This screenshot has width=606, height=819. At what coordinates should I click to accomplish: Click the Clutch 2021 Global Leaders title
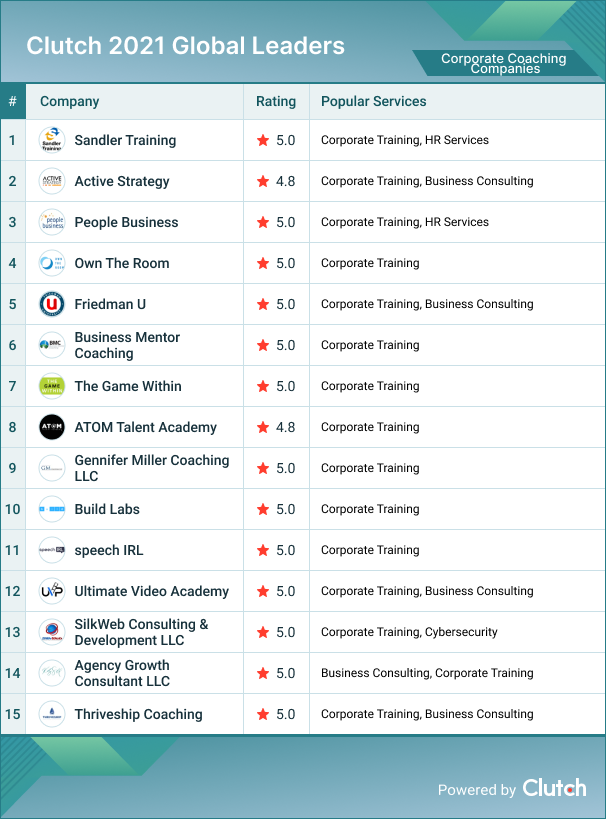tap(185, 46)
